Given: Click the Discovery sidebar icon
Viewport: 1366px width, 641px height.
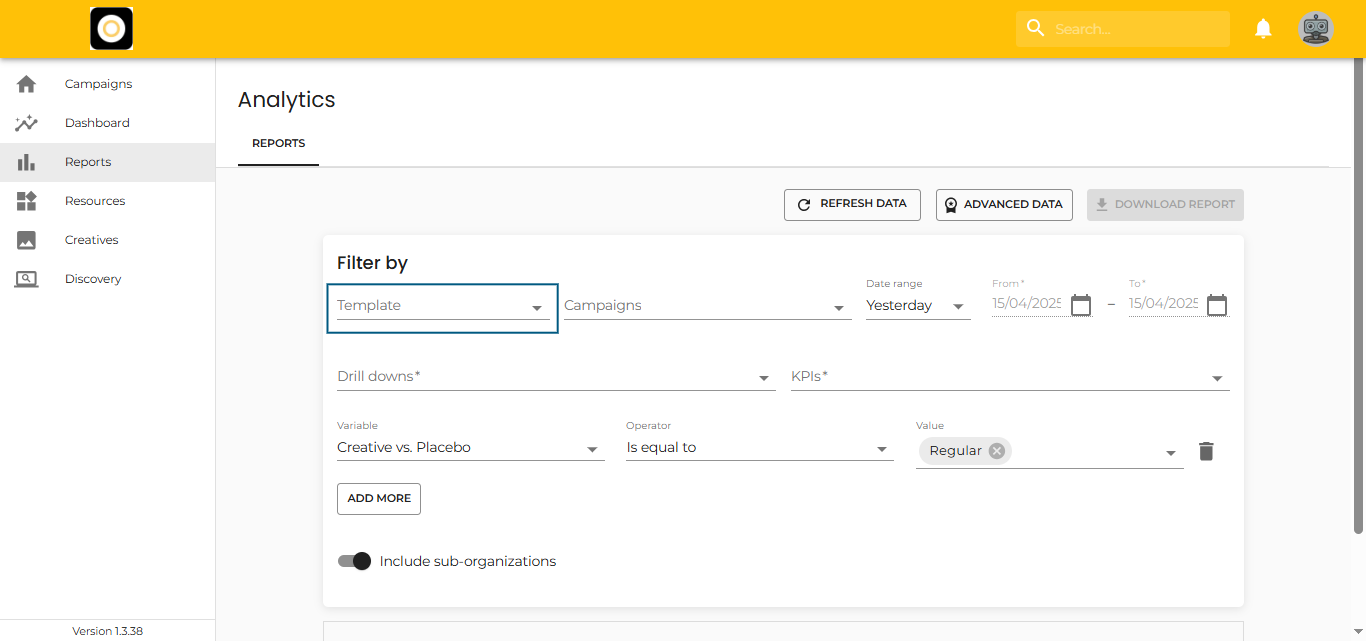Looking at the screenshot, I should pos(27,279).
